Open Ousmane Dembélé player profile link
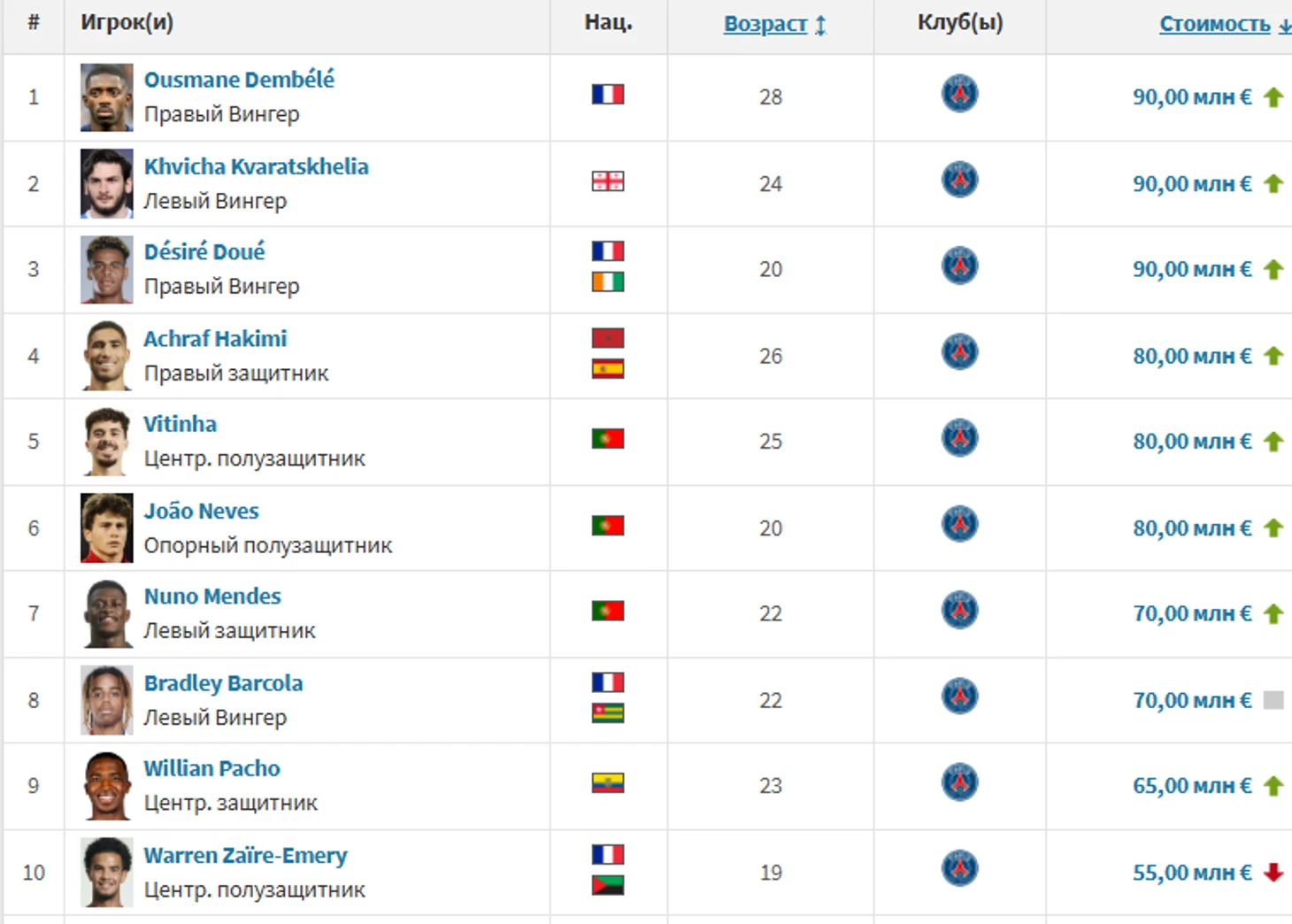This screenshot has height=924, width=1292. pos(239,80)
